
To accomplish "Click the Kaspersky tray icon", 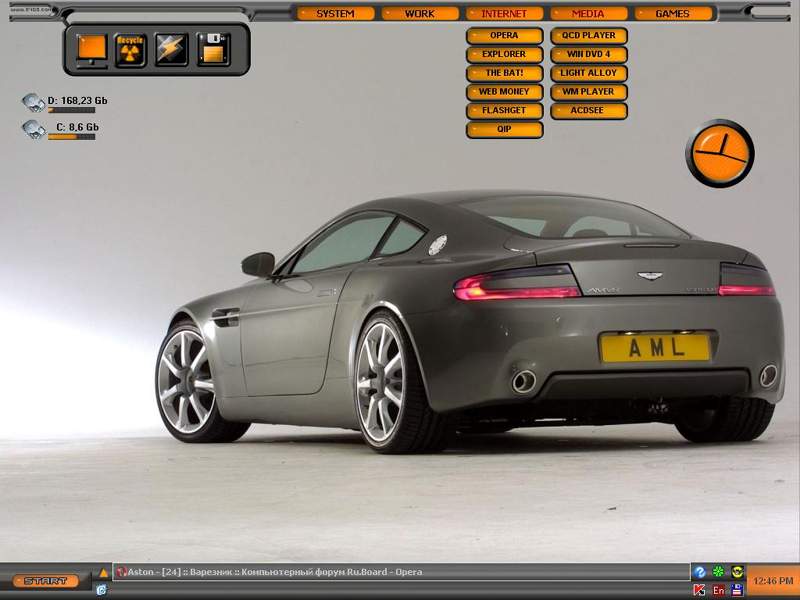I will pyautogui.click(x=700, y=590).
